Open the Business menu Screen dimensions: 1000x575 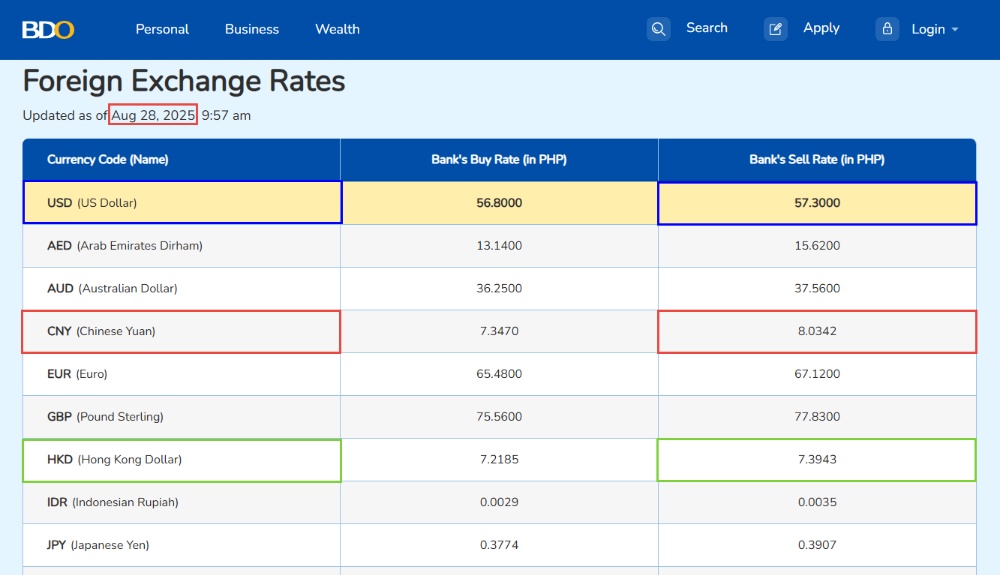(x=252, y=29)
